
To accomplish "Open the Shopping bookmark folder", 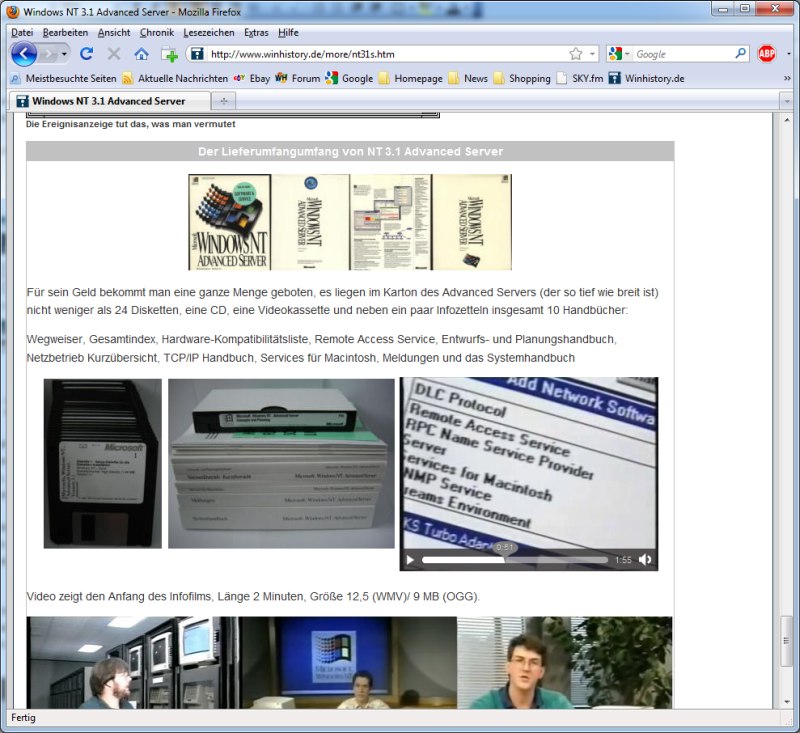I will tap(522, 79).
